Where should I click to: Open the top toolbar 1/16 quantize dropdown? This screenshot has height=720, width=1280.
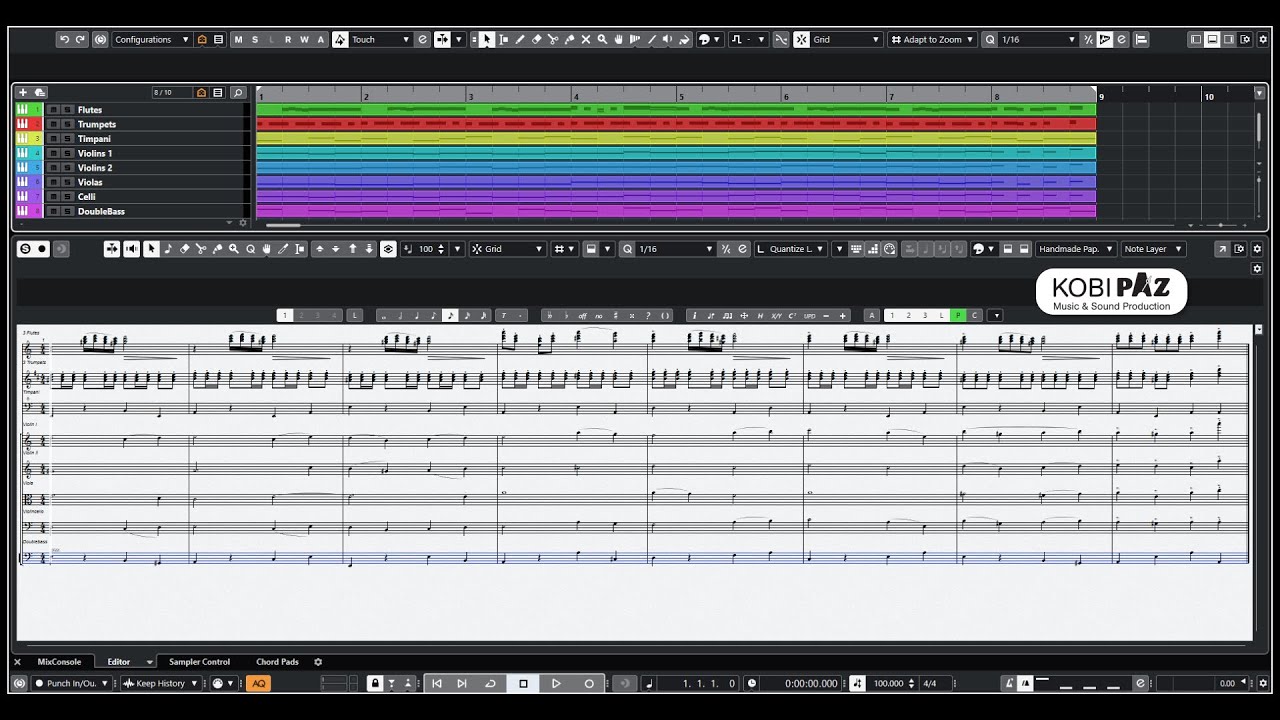click(1038, 40)
